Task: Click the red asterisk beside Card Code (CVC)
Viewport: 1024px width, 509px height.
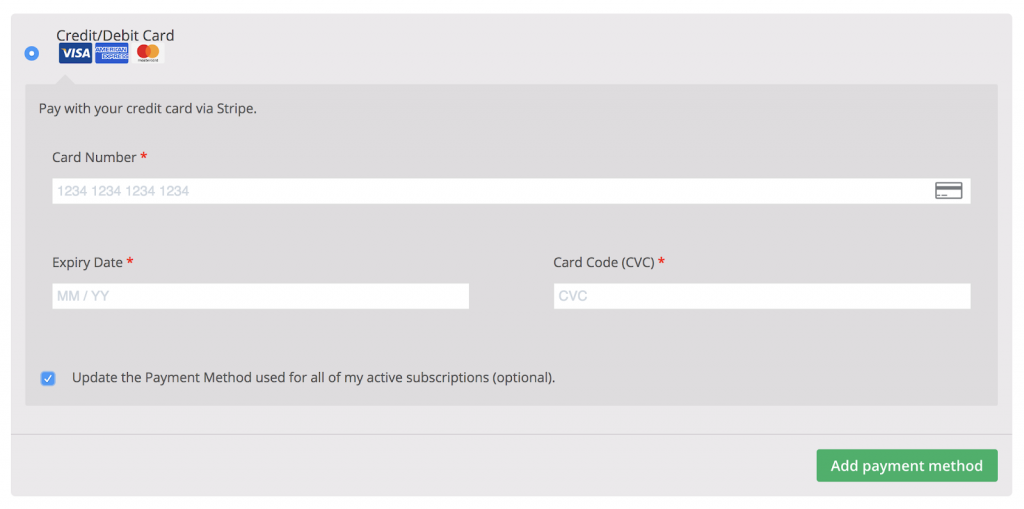Action: coord(661,262)
